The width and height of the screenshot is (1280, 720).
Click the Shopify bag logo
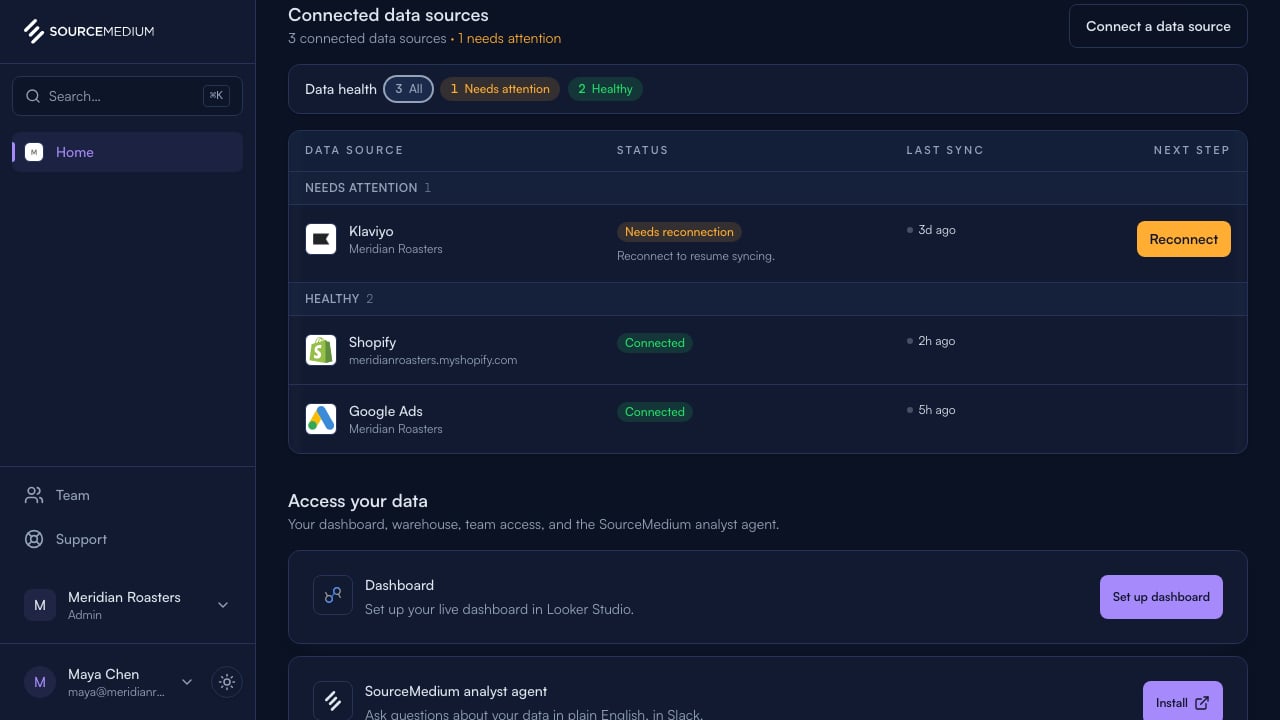coord(321,350)
